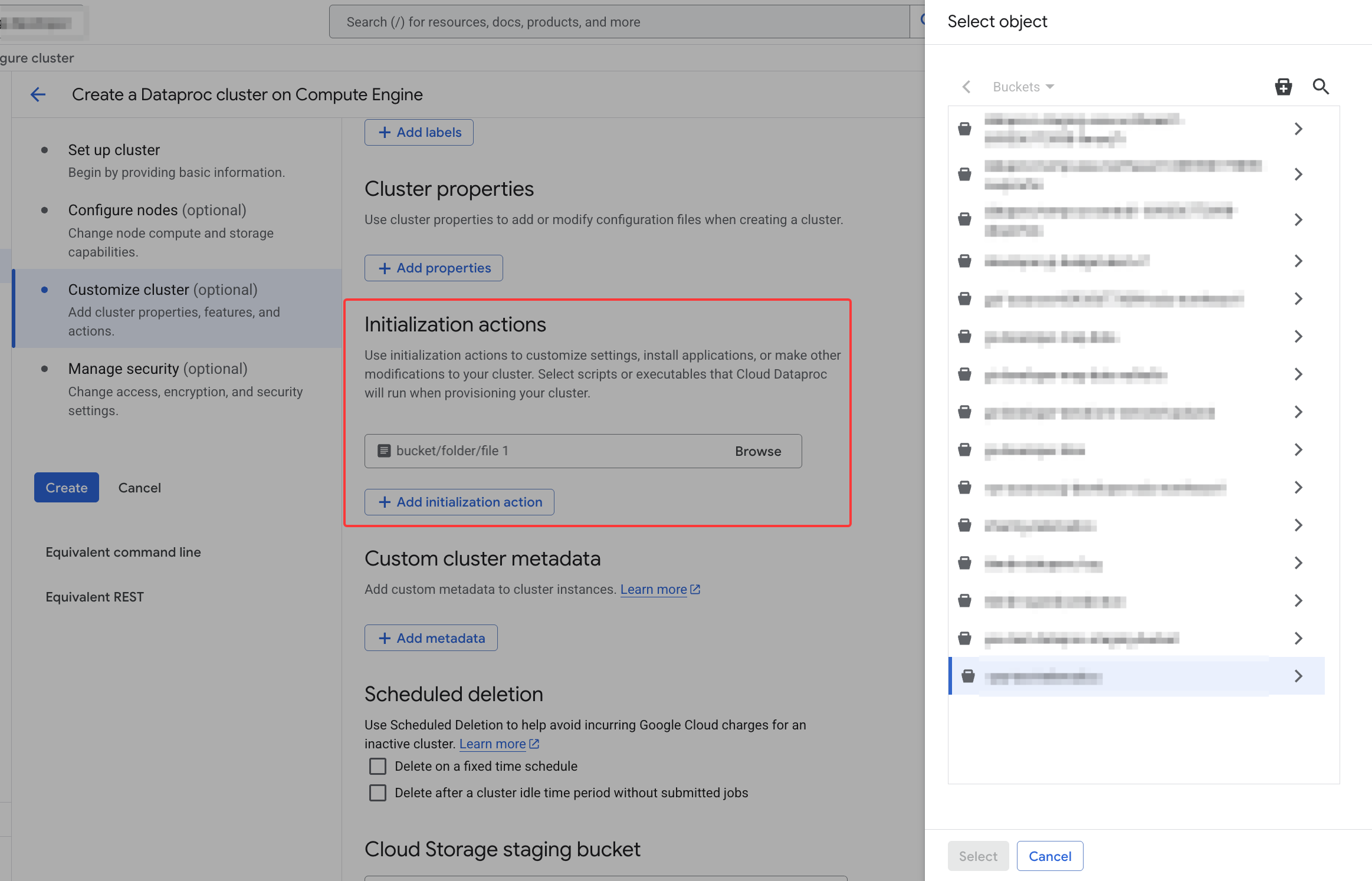The width and height of the screenshot is (1372, 881).
Task: Enable Delete on a fixed time schedule
Action: click(x=378, y=766)
